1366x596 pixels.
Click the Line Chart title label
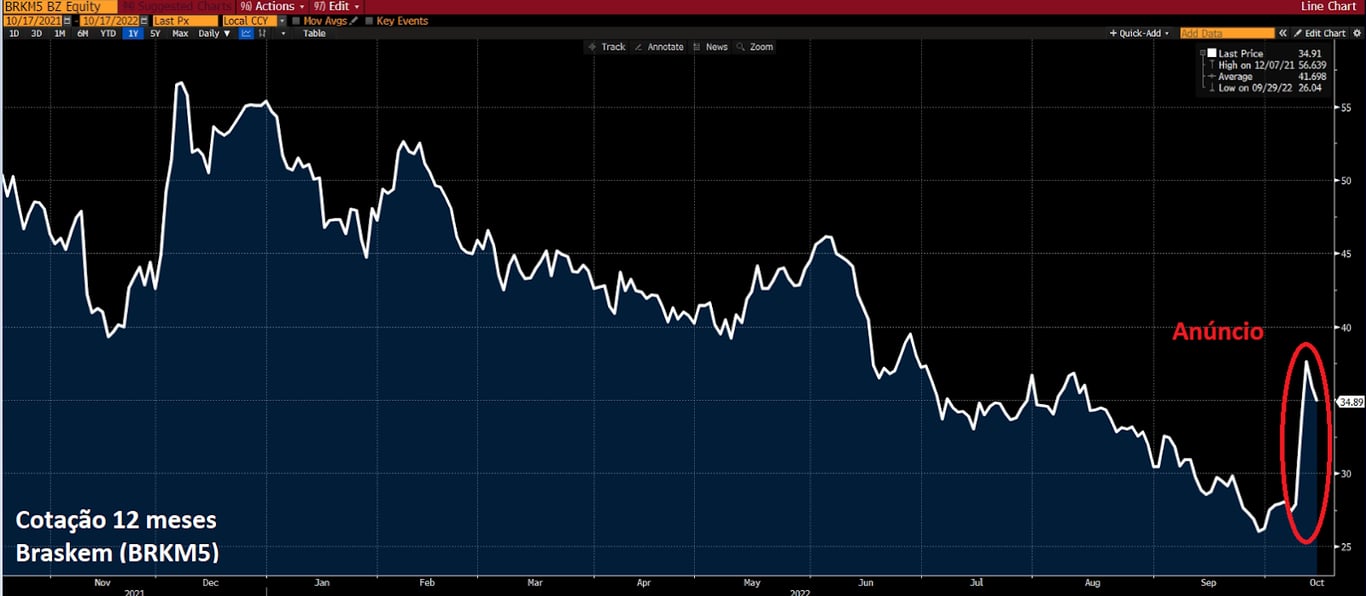(1329, 6)
